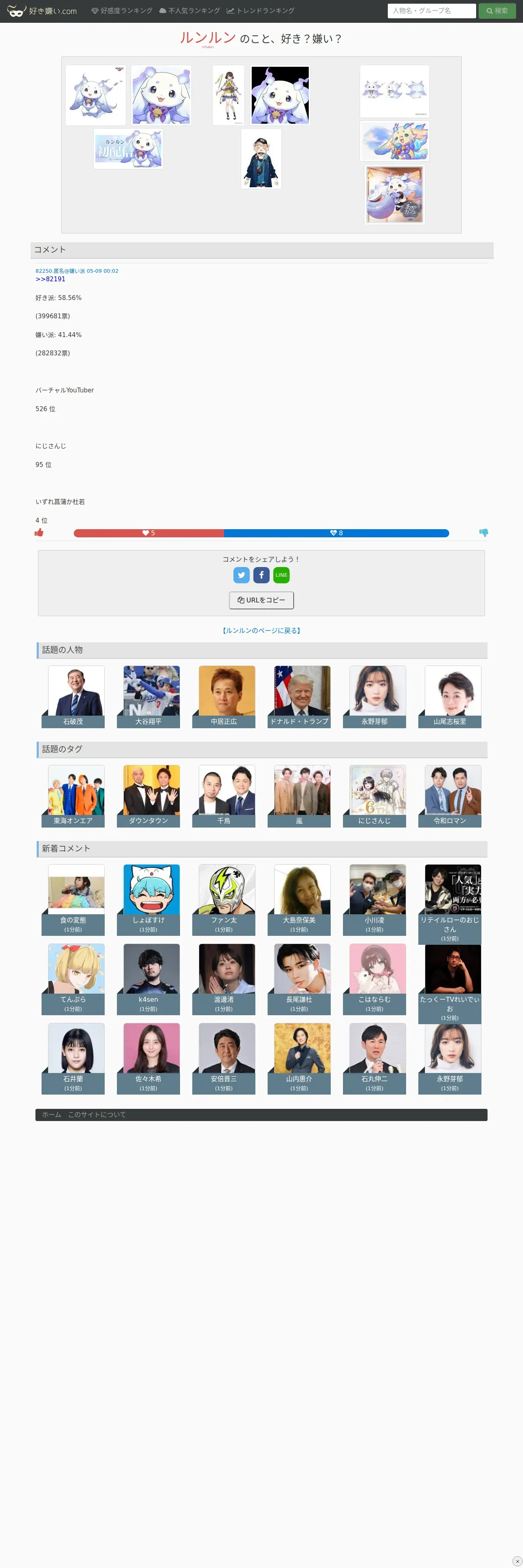
Task: Open the 安倍晋三 new comment card
Action: click(224, 1058)
